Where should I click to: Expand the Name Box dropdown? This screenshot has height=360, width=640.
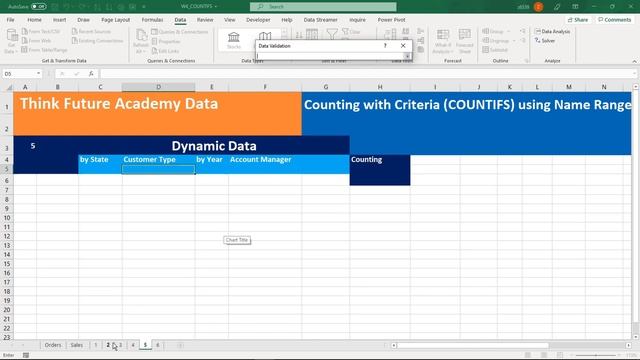click(38, 73)
